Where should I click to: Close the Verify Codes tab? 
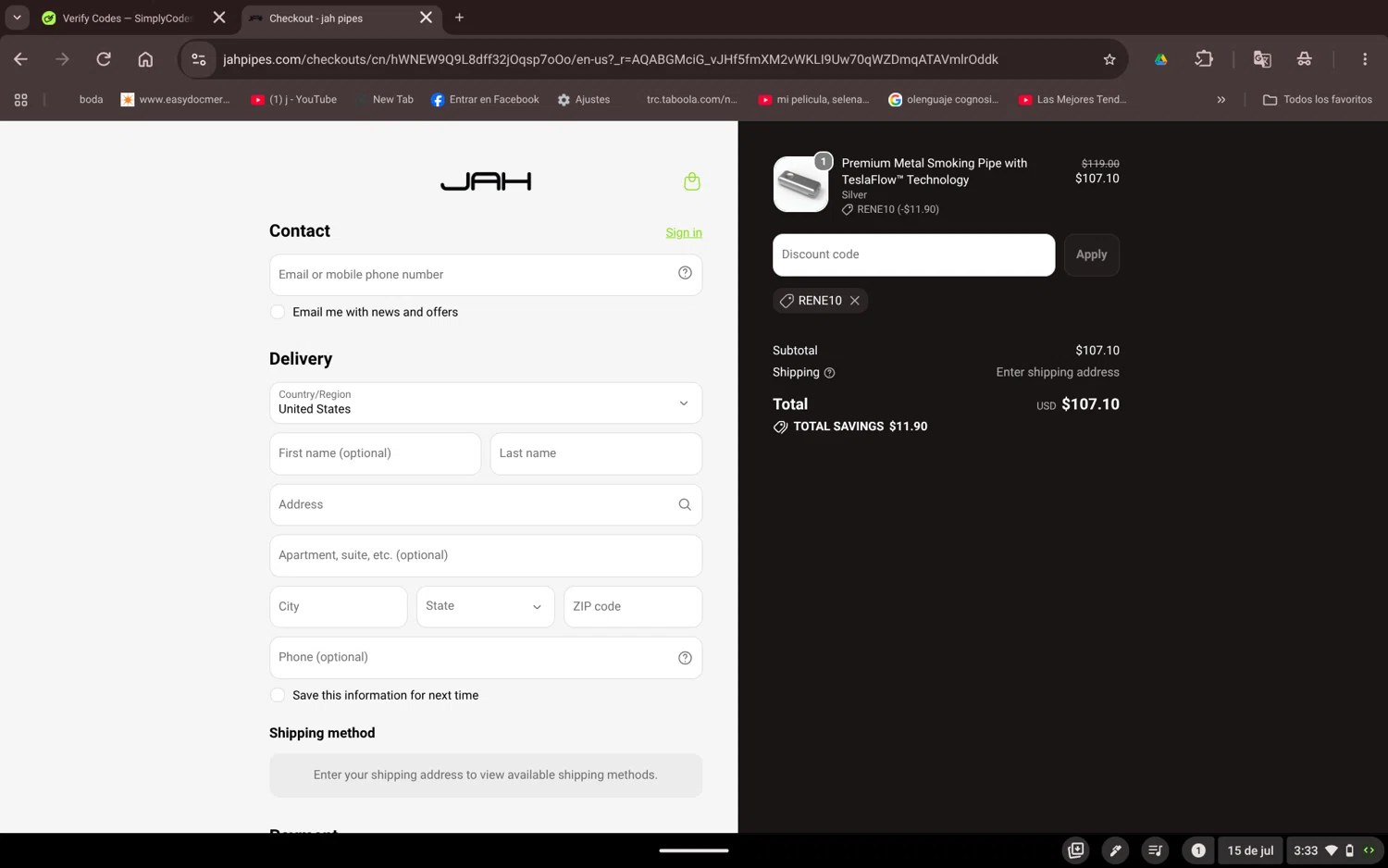219,18
